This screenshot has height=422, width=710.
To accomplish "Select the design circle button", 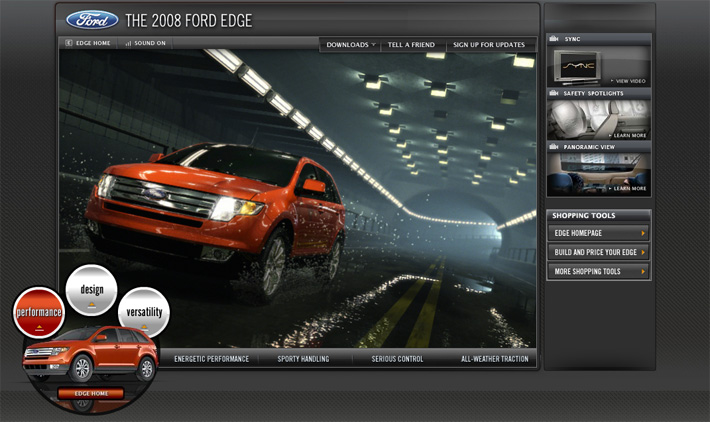I will [92, 289].
